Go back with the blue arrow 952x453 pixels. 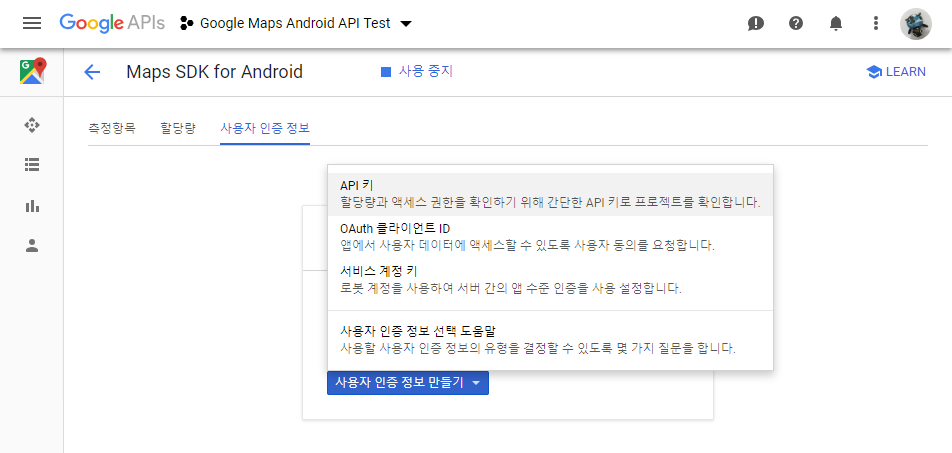pyautogui.click(x=92, y=72)
